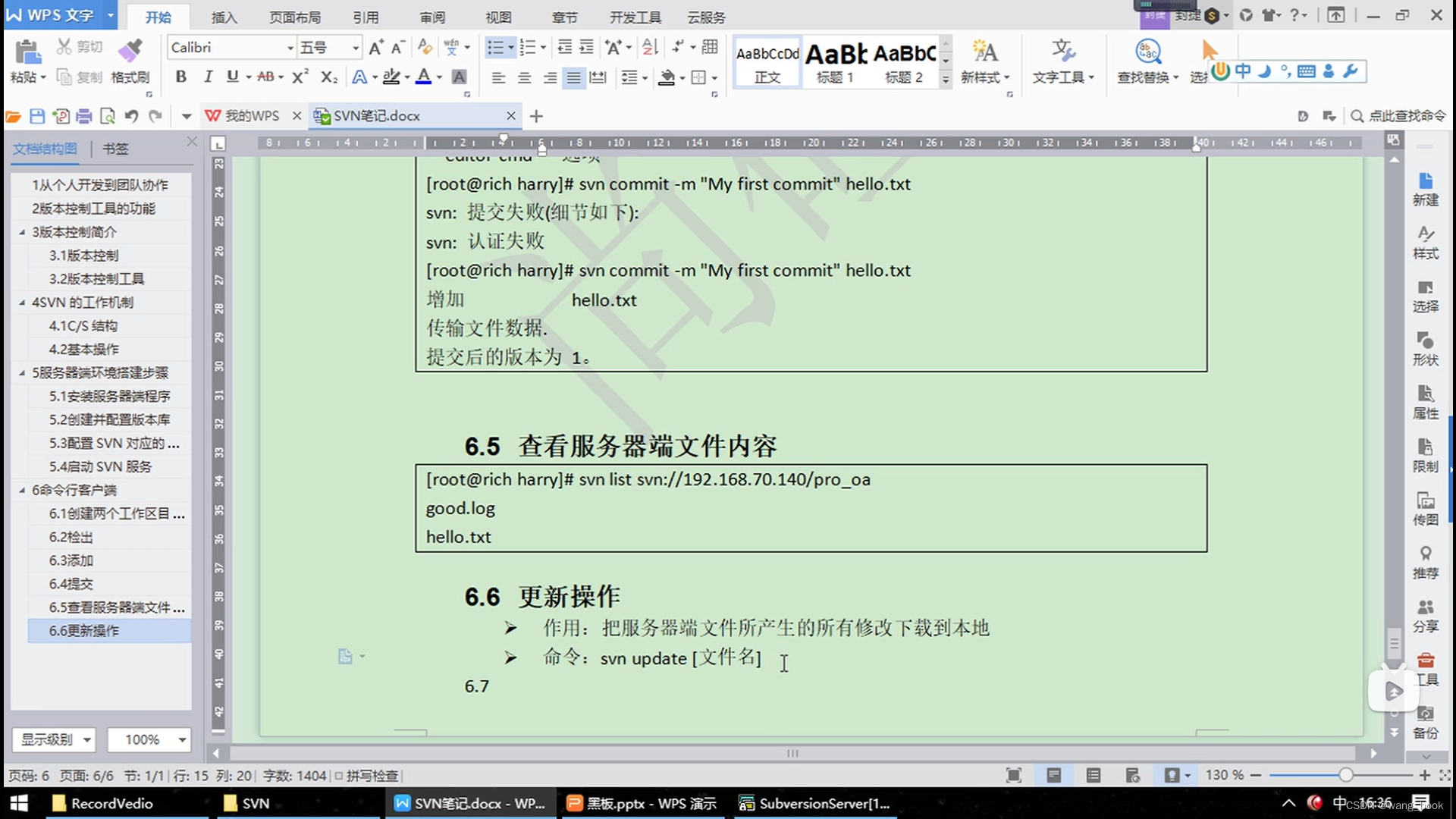1456x819 pixels.
Task: Open the Calibri font name dropdown
Action: point(290,48)
